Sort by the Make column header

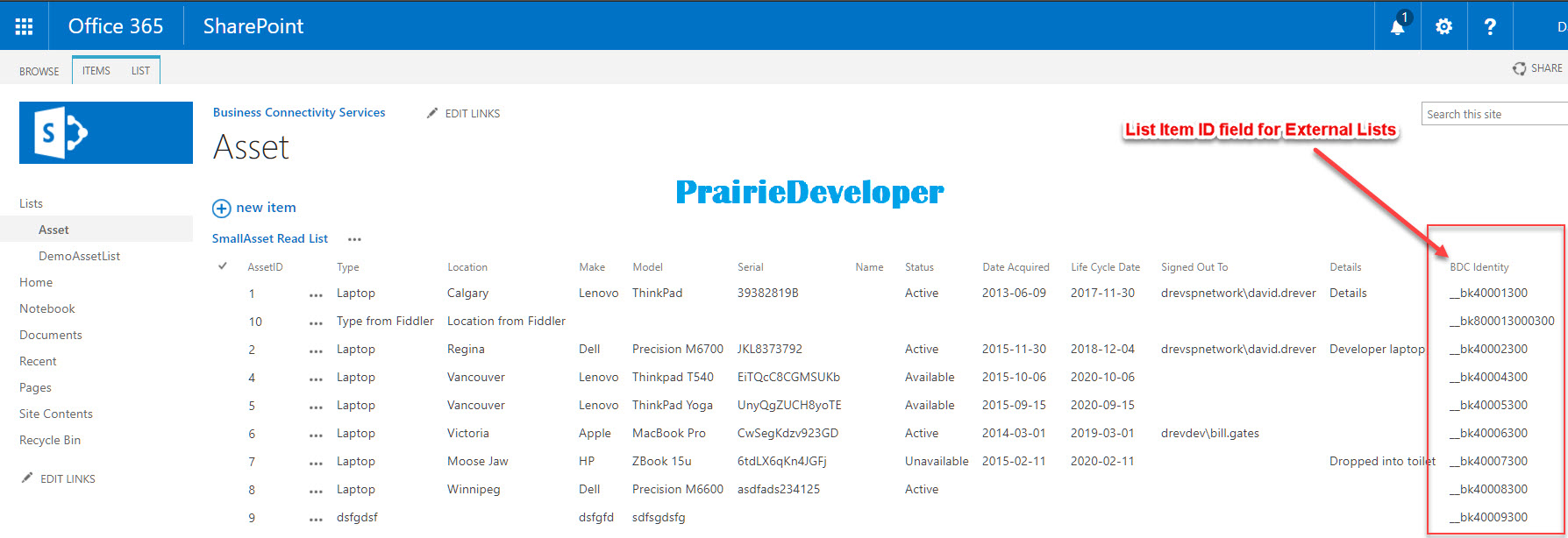592,267
